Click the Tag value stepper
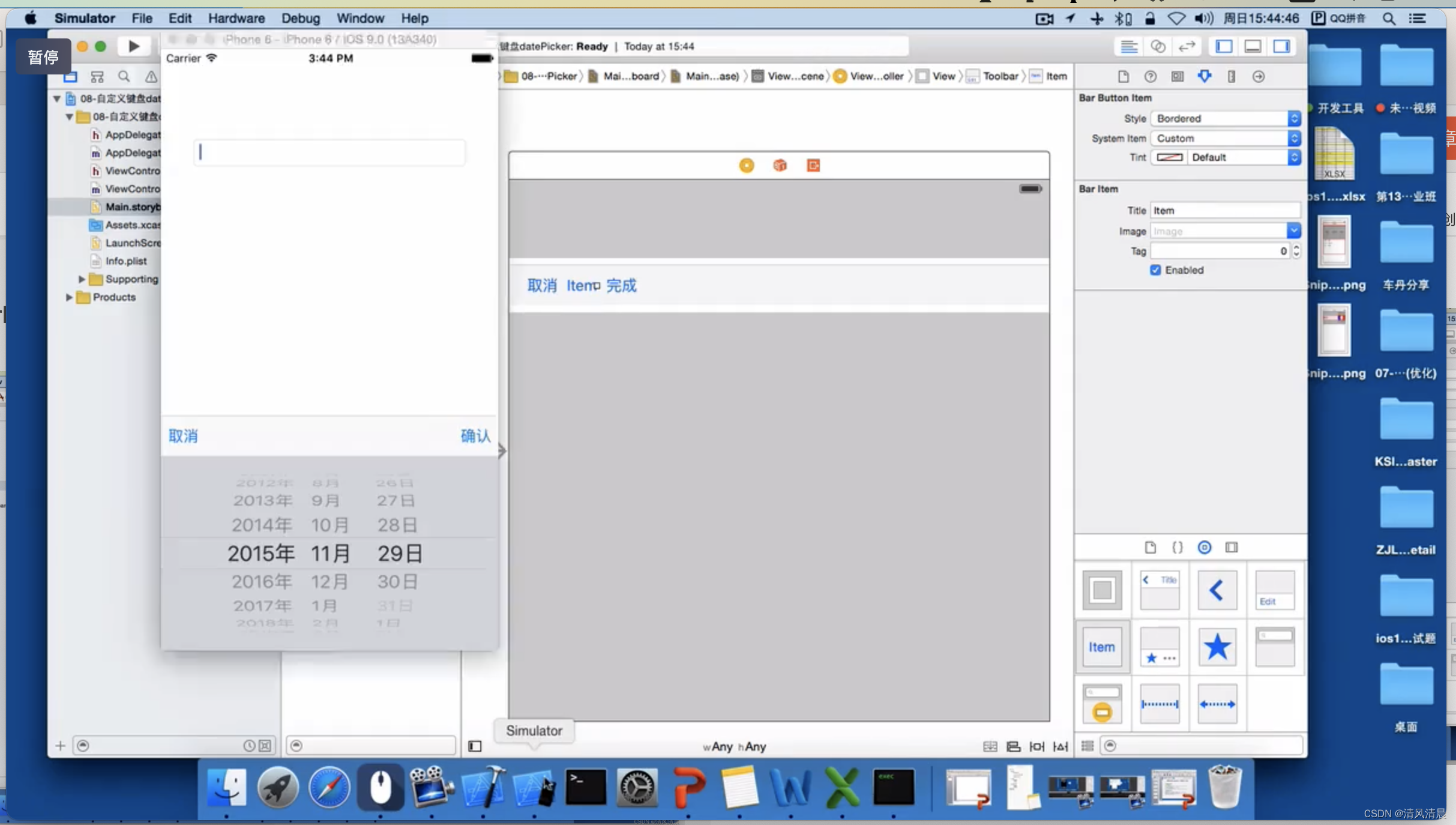Viewport: 1456px width, 825px height. pyautogui.click(x=1296, y=250)
